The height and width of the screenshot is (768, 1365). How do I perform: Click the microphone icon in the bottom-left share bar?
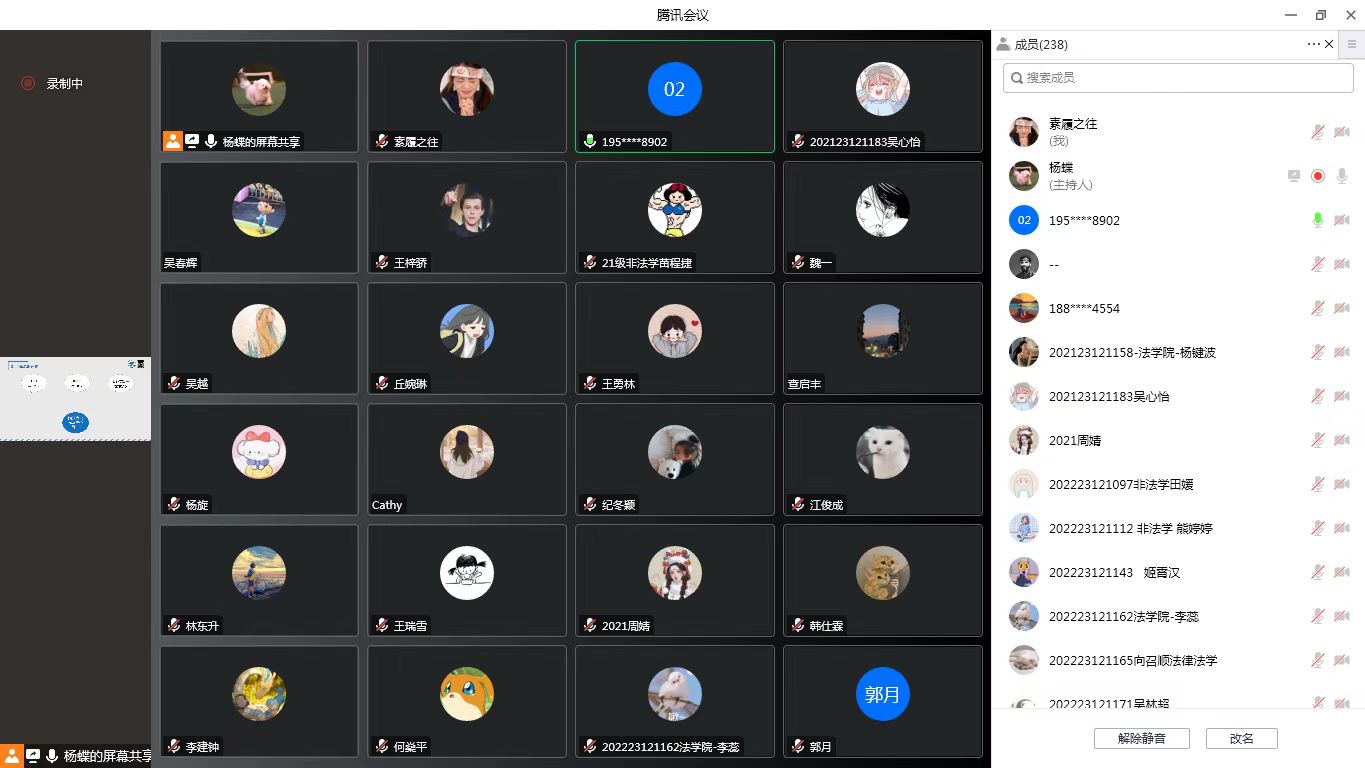pos(51,756)
